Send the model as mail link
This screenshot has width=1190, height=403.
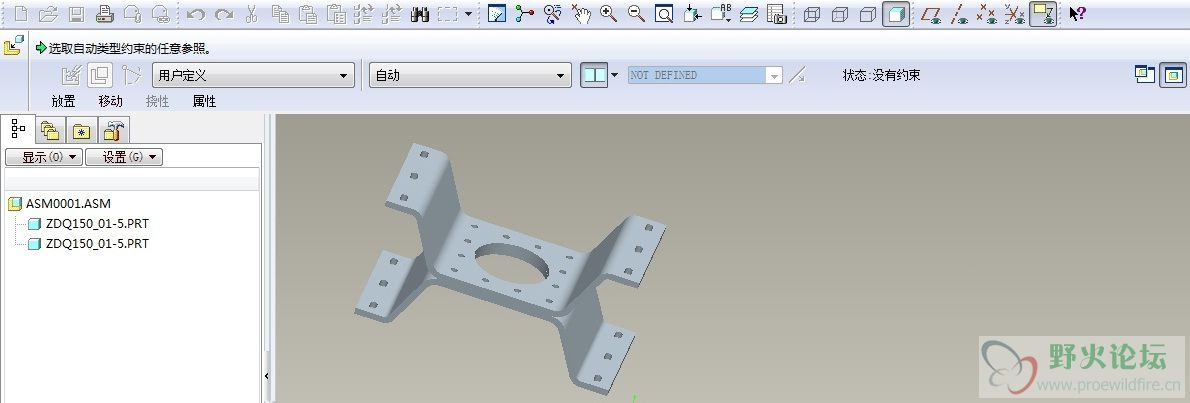160,14
